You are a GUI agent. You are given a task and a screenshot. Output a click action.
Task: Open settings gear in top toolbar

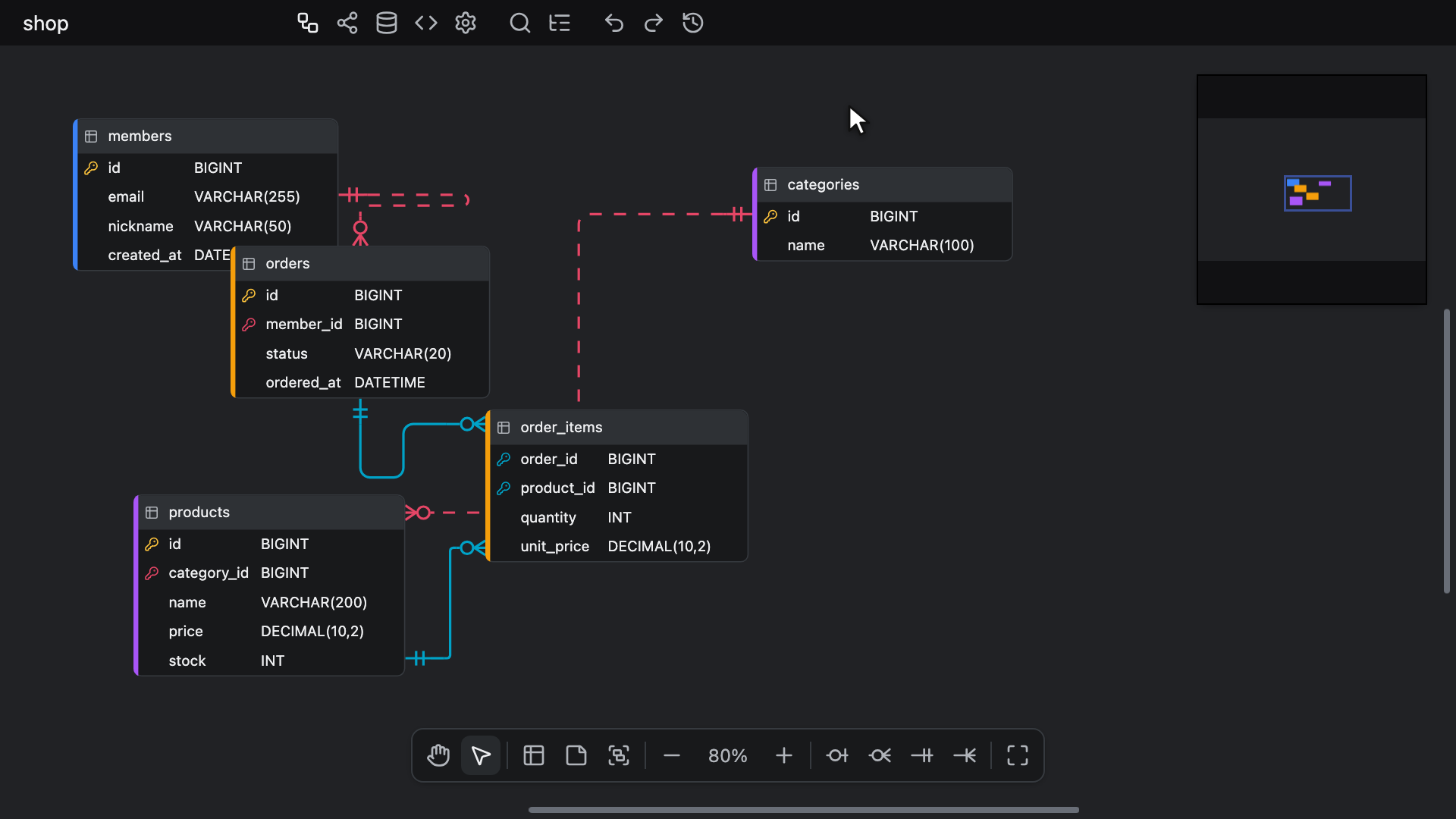466,23
